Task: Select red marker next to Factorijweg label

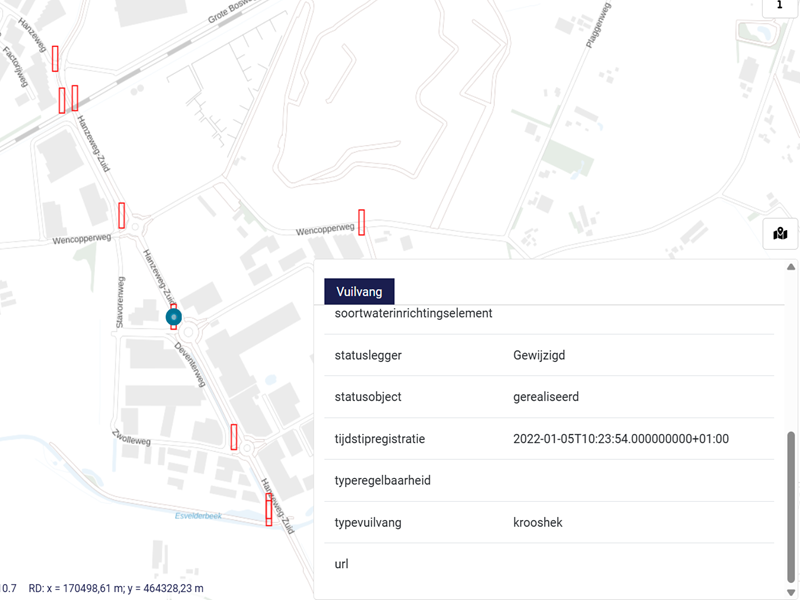Action: click(x=56, y=58)
